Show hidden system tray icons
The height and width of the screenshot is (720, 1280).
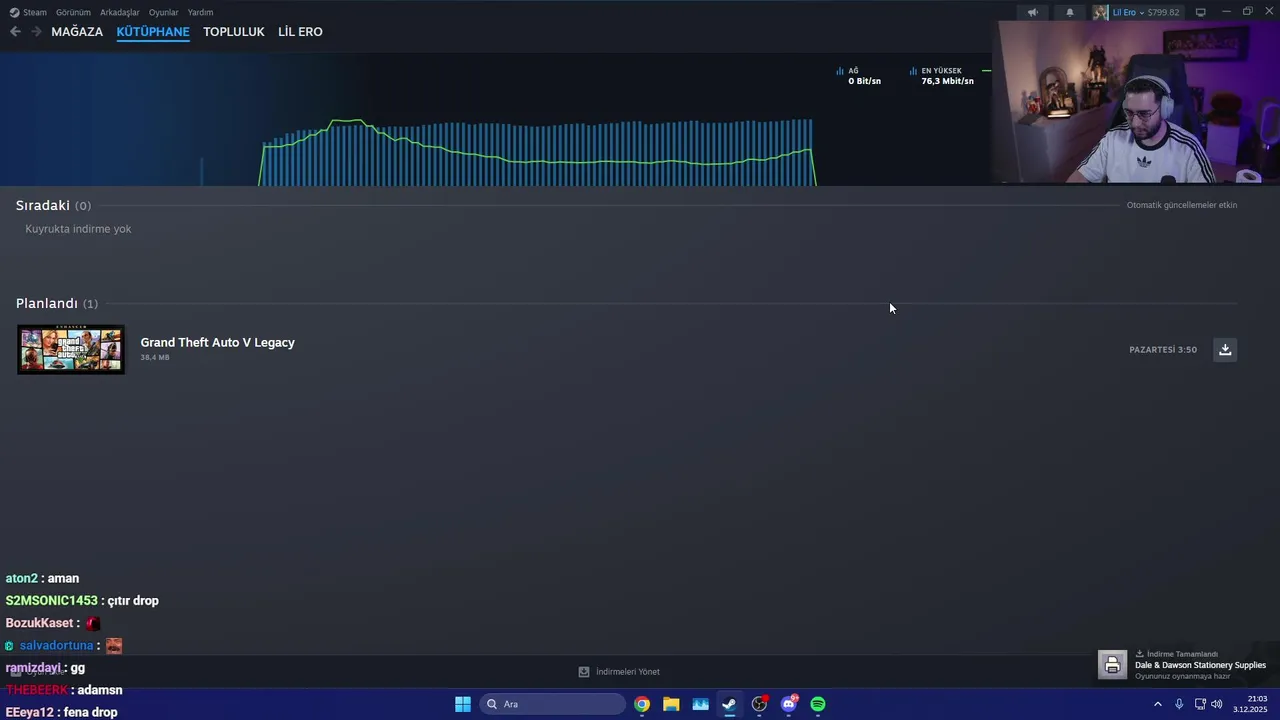coord(1158,704)
